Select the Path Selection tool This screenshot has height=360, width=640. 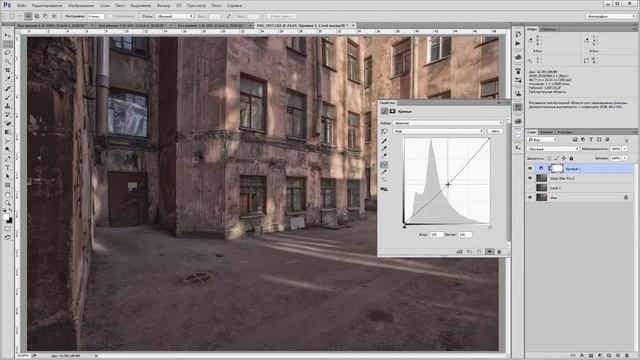click(x=8, y=176)
